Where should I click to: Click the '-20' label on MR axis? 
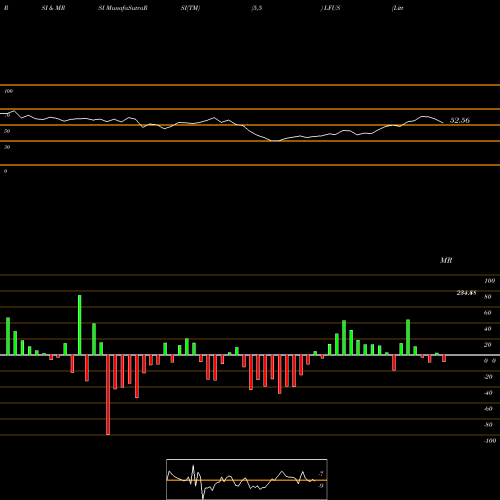[488, 377]
